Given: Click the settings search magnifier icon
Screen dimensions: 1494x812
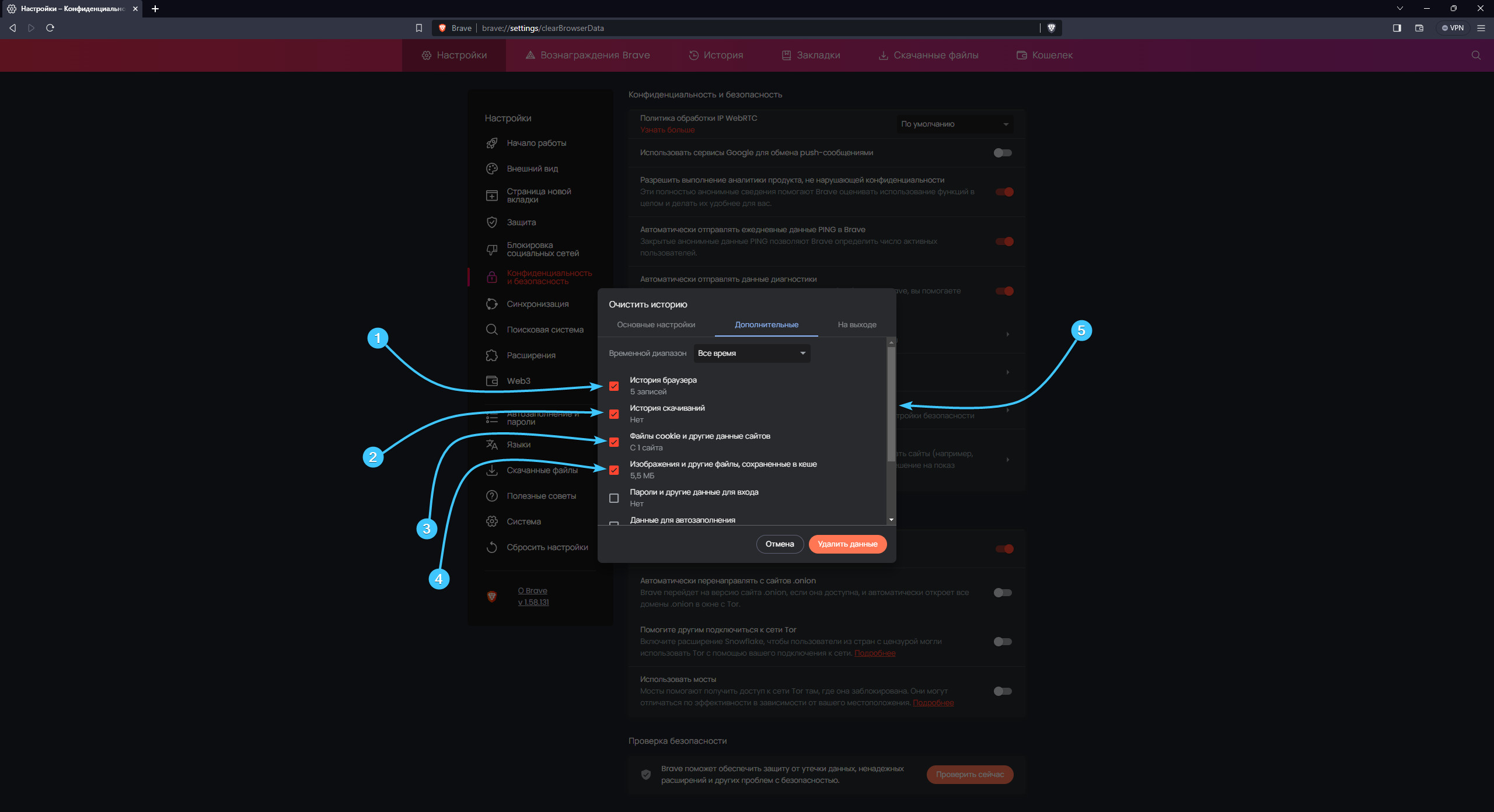Looking at the screenshot, I should coord(1476,55).
